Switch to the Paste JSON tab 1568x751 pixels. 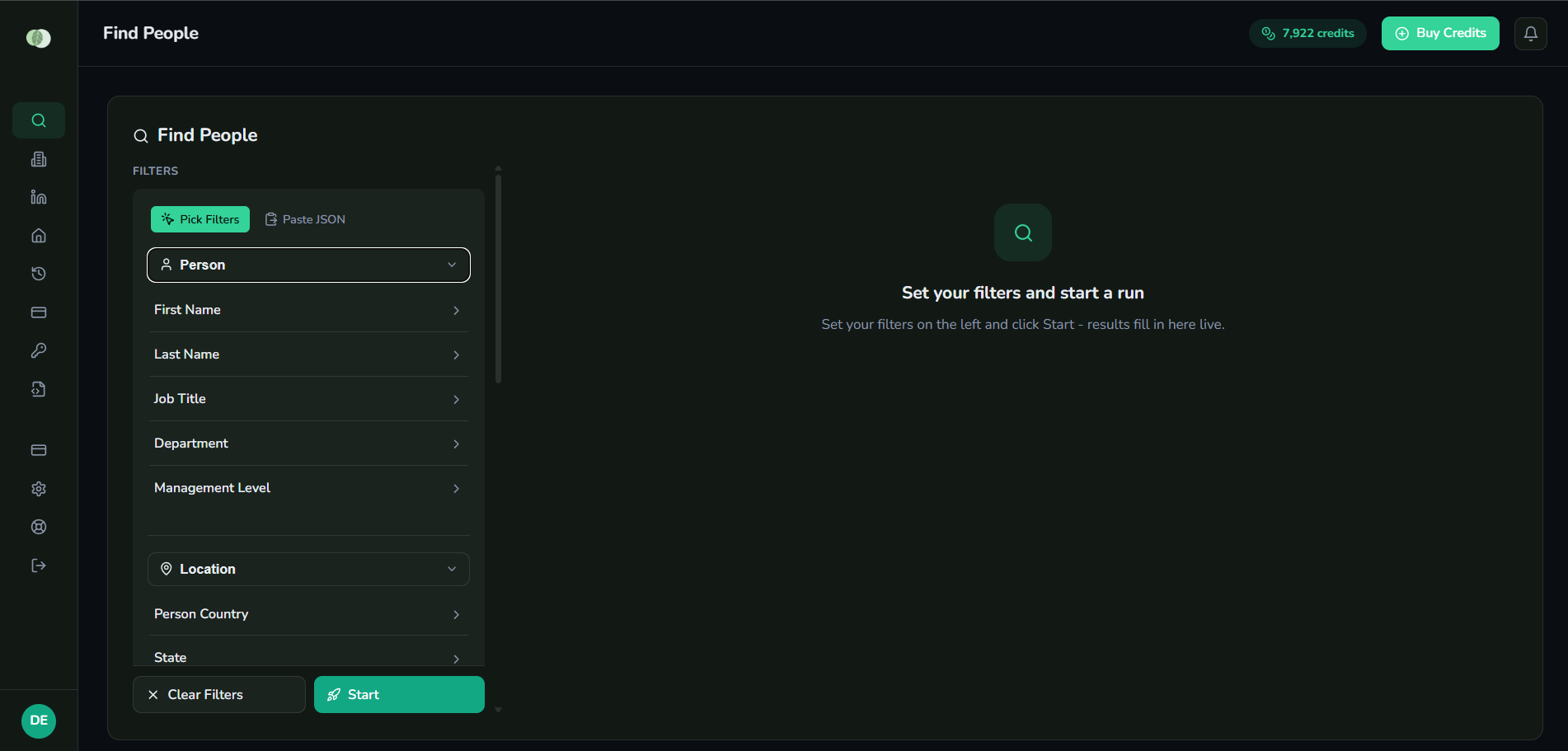pos(305,219)
